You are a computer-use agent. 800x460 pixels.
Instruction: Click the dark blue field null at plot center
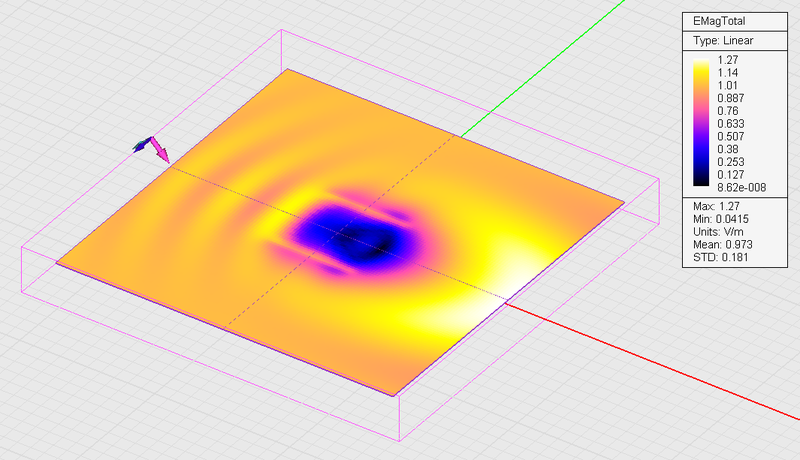pos(355,238)
